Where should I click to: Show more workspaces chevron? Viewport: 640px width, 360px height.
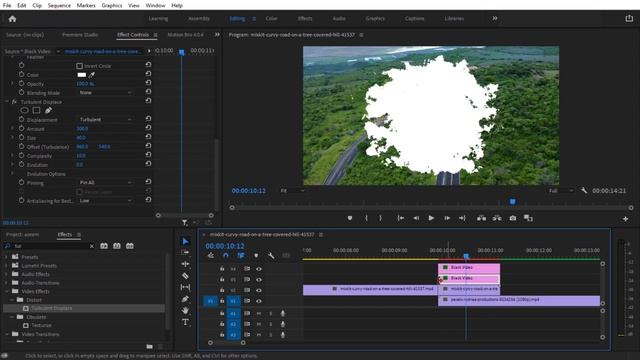tap(495, 18)
